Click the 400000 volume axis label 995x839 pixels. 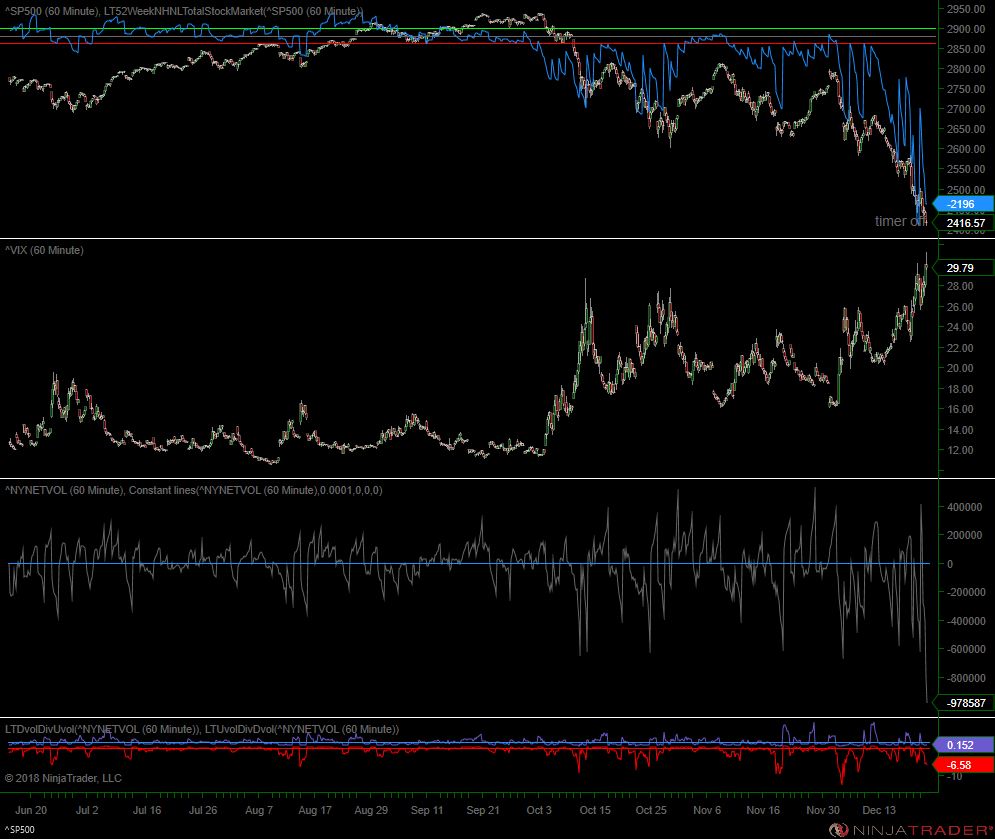click(x=965, y=506)
